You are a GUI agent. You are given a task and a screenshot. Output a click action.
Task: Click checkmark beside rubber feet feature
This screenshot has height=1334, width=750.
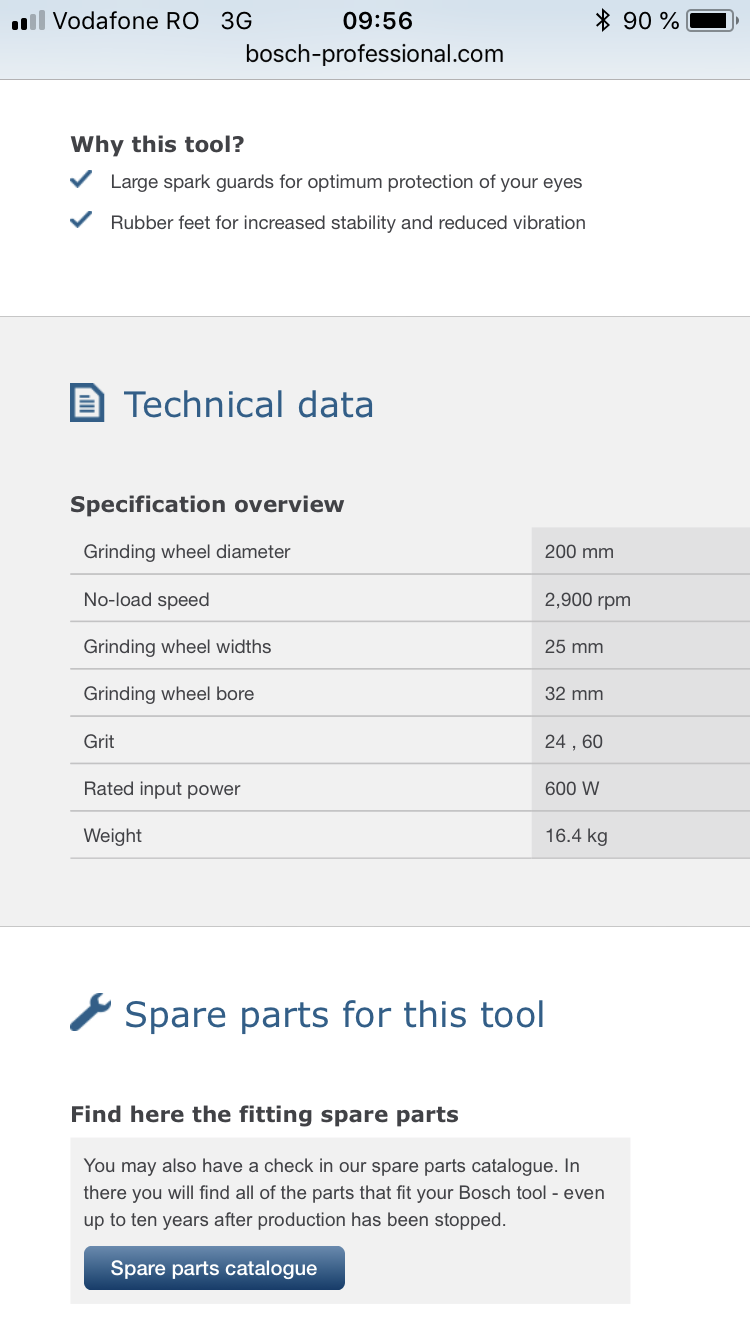coord(81,222)
